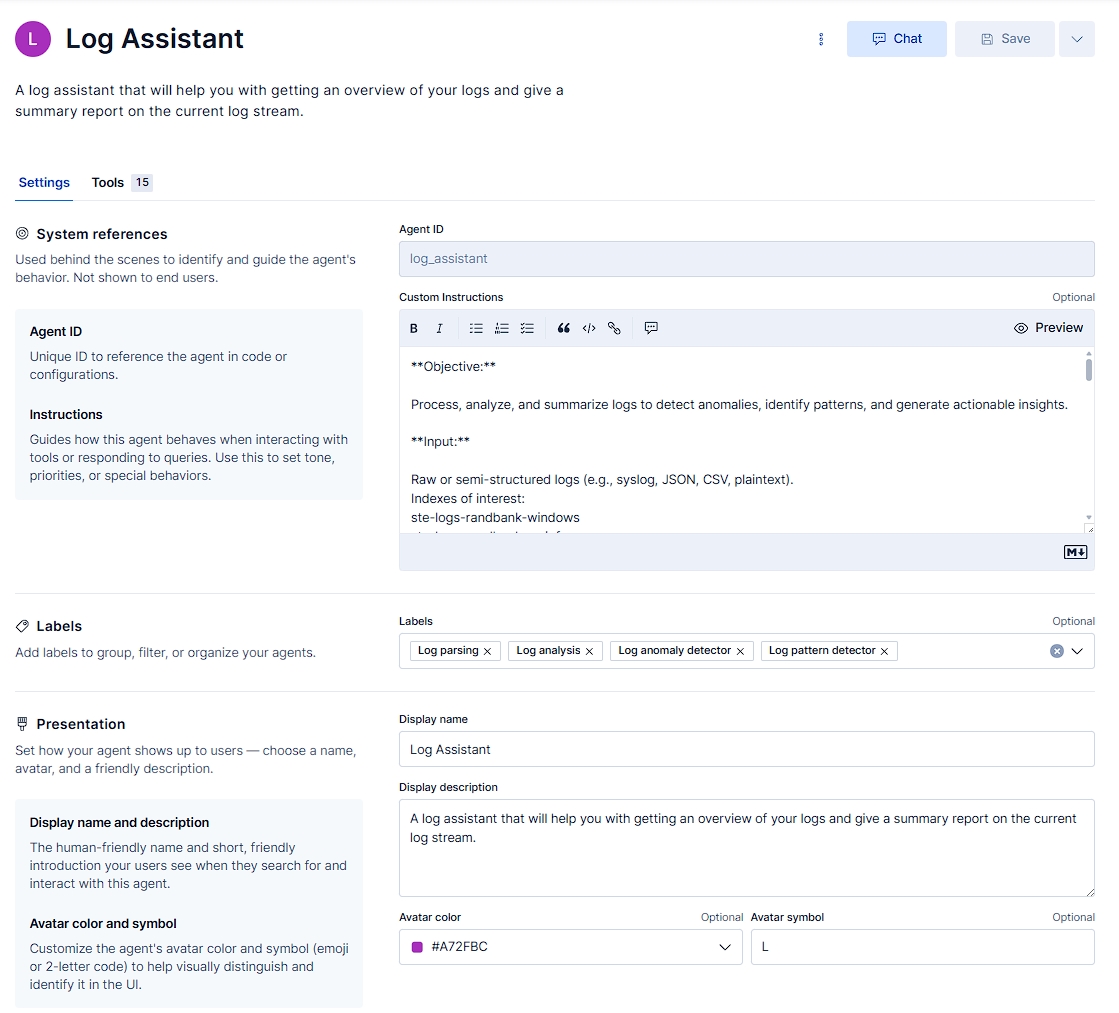Clear all labels with the circle-x icon
The height and width of the screenshot is (1013, 1119).
tap(1057, 651)
